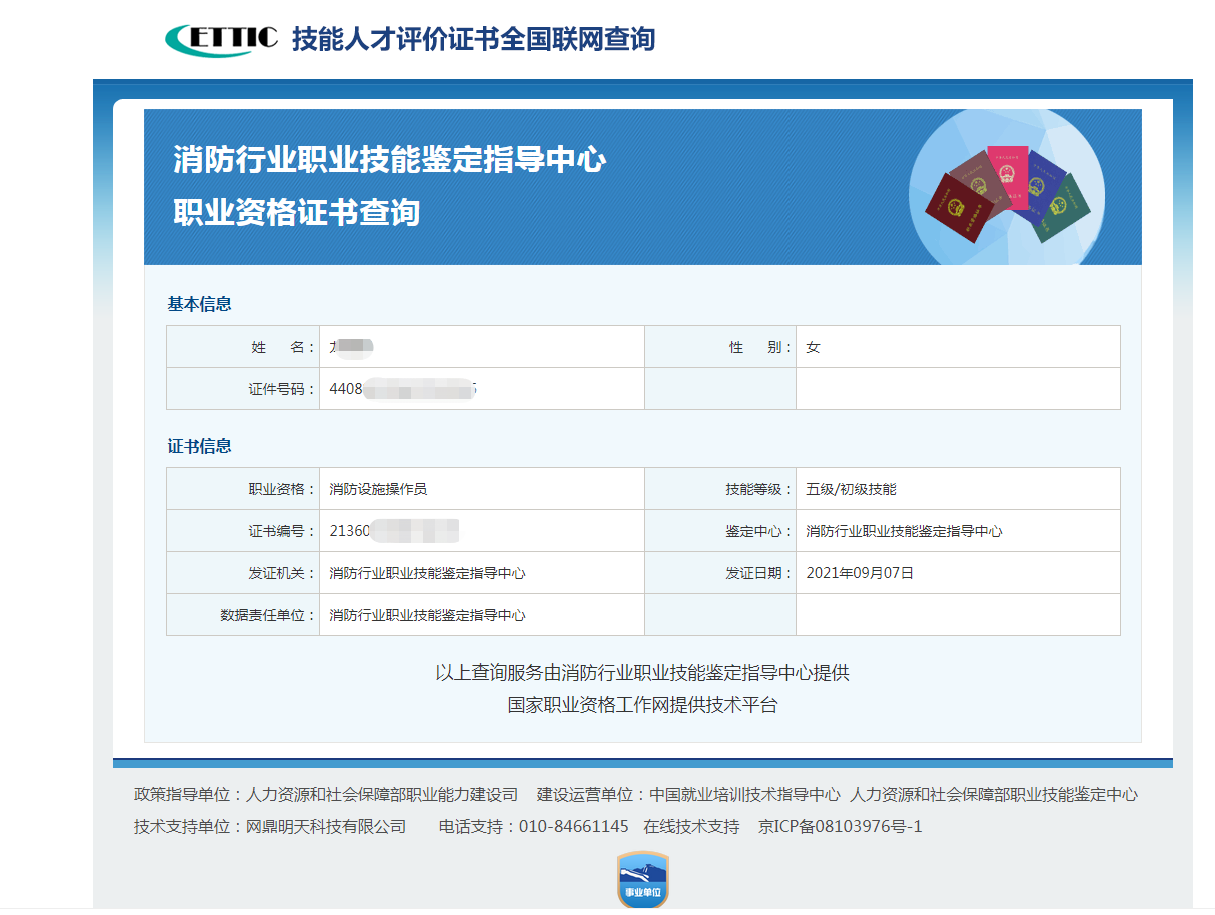Click the 性 别 label cell
The image size is (1215, 915).
(x=720, y=347)
